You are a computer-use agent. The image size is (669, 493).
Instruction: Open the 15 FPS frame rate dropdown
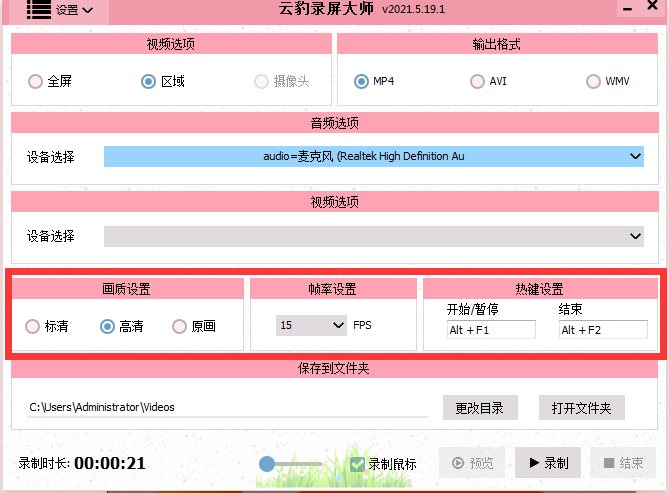pyautogui.click(x=311, y=325)
